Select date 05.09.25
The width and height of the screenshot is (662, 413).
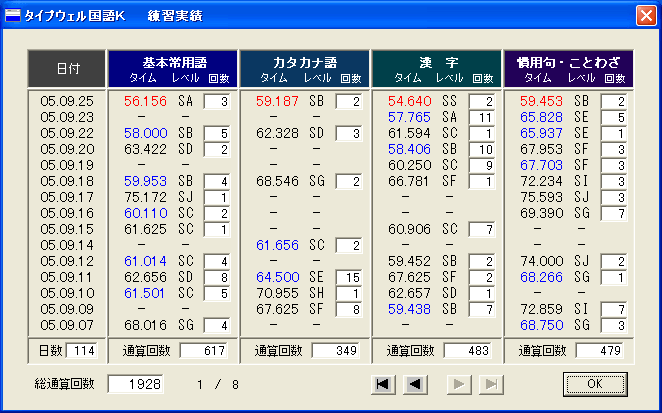click(x=67, y=101)
